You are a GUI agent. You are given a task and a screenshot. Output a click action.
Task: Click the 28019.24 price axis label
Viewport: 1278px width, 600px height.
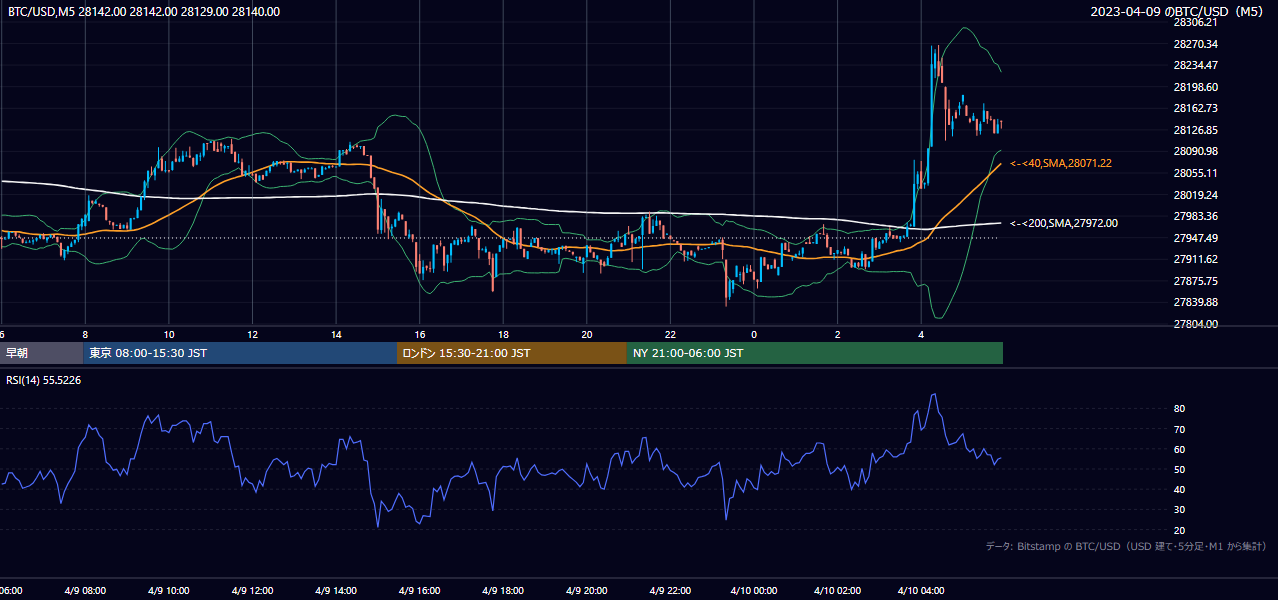tap(1195, 195)
